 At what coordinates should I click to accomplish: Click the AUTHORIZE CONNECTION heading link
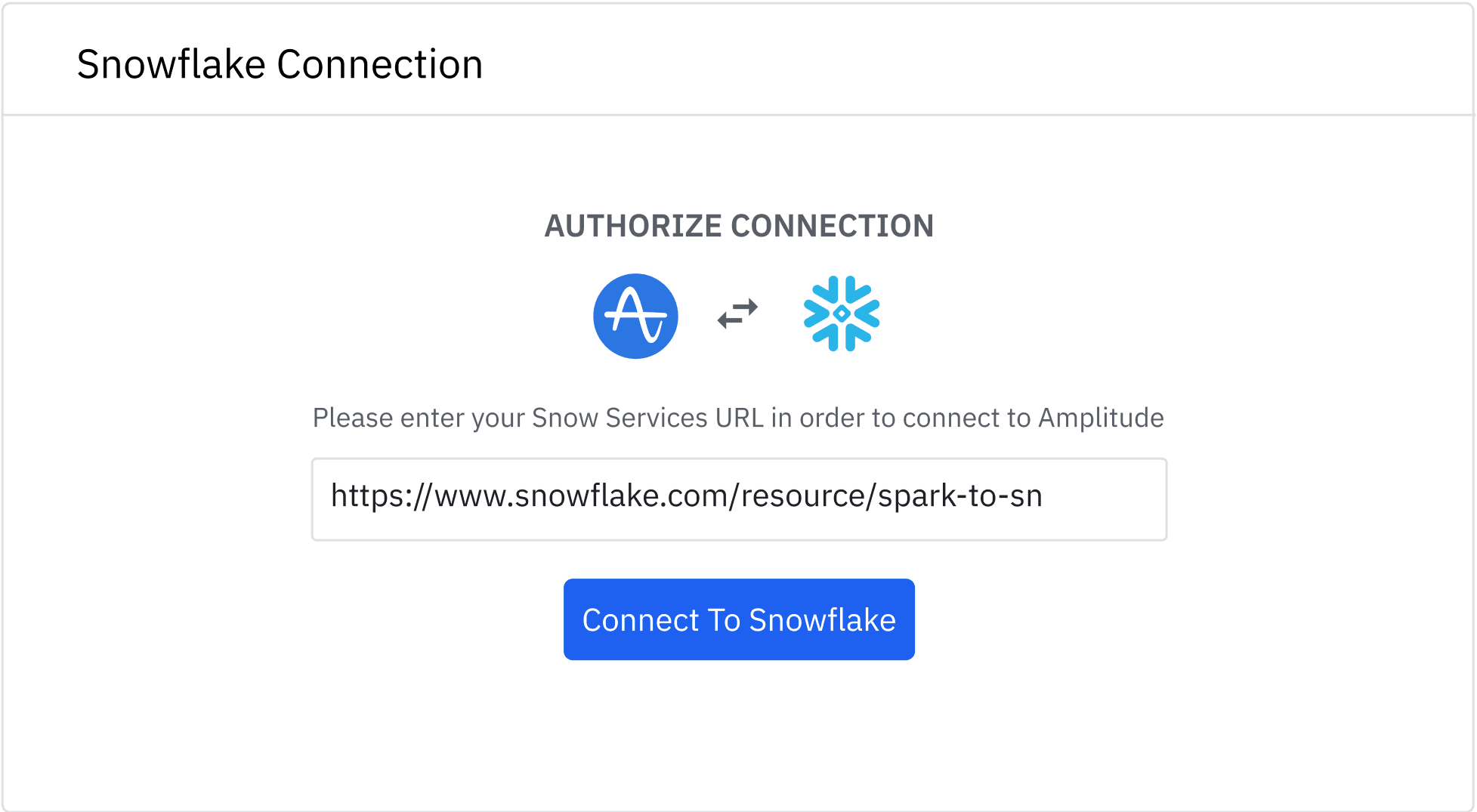pyautogui.click(x=737, y=225)
